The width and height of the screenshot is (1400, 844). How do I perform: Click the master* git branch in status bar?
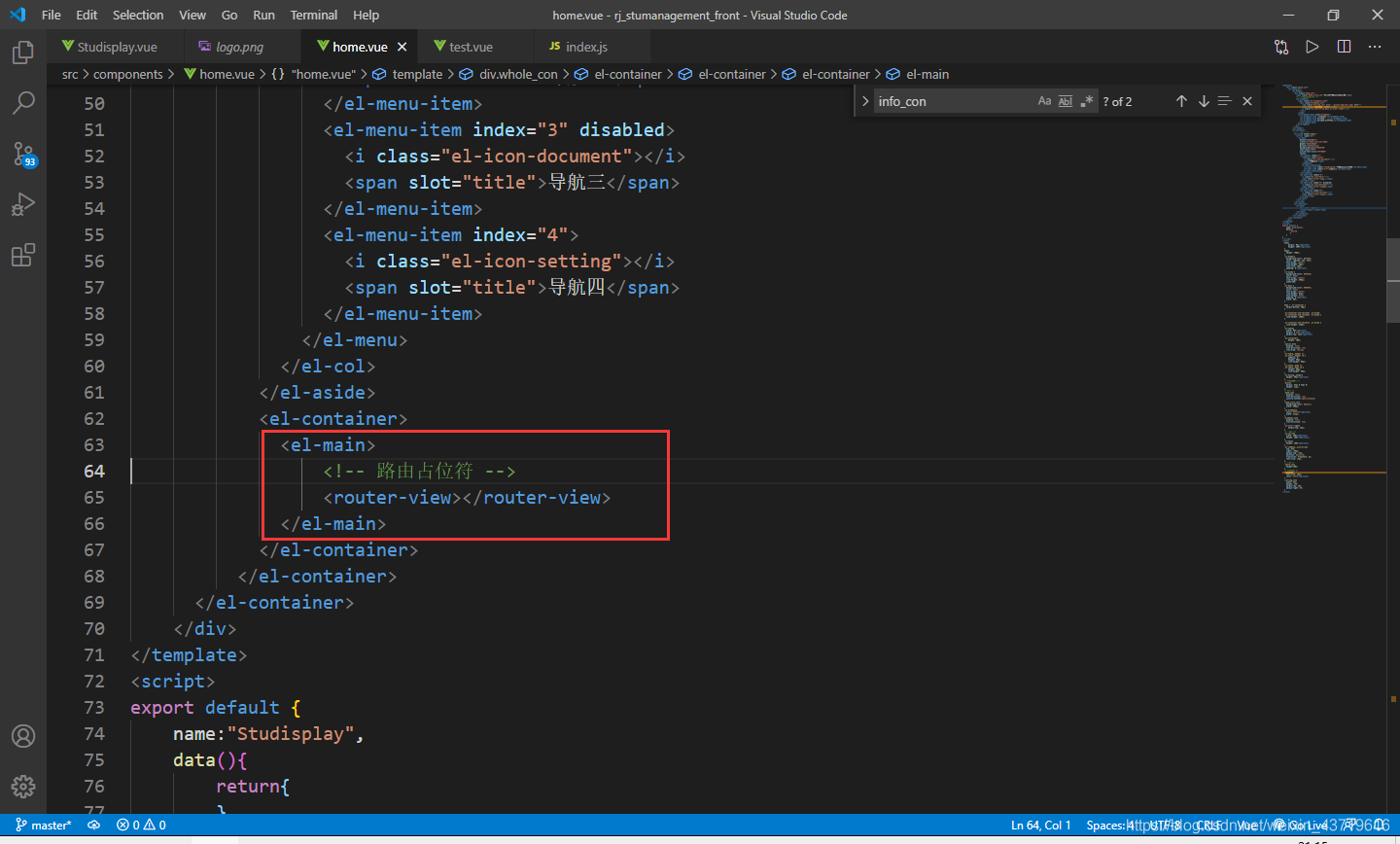coord(44,825)
